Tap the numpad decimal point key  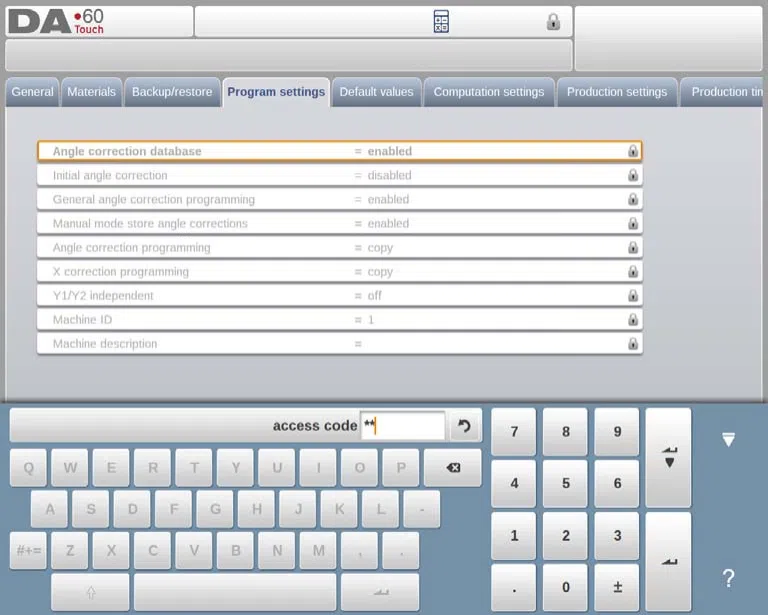[514, 587]
